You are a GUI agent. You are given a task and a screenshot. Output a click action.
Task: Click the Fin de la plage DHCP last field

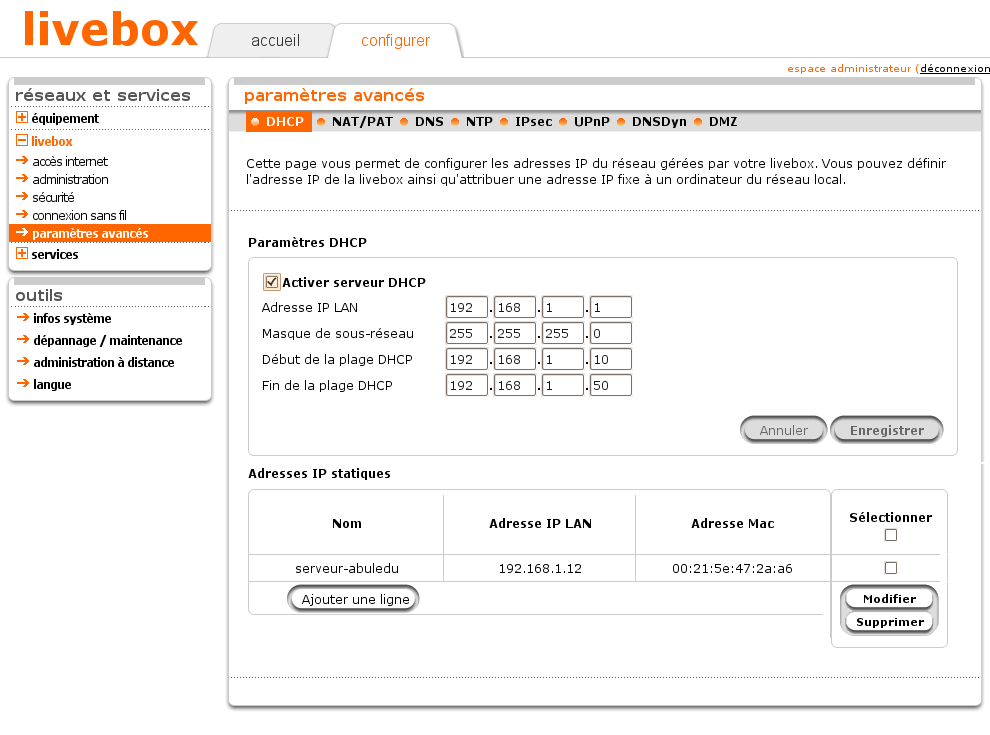pyautogui.click(x=610, y=384)
